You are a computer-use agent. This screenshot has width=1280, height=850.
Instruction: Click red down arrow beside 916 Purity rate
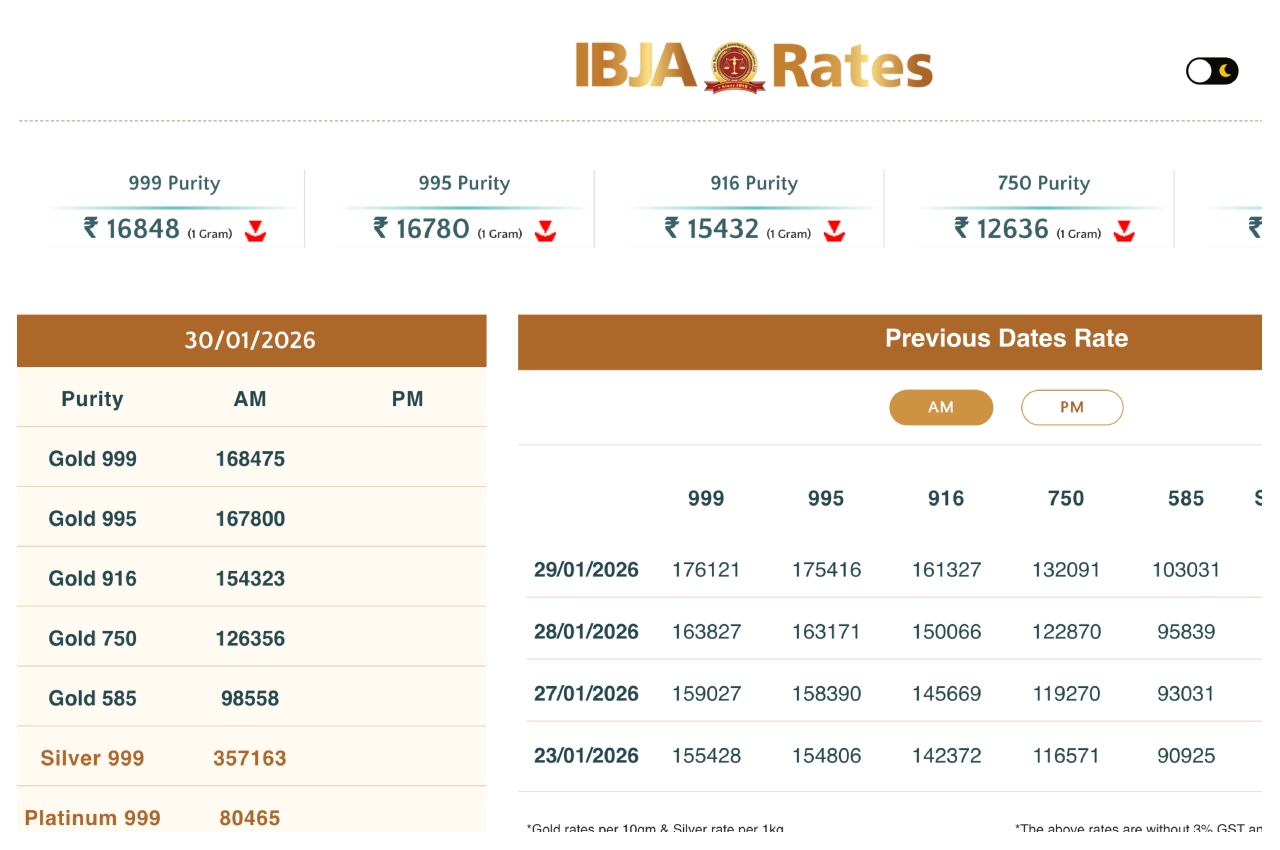(834, 232)
